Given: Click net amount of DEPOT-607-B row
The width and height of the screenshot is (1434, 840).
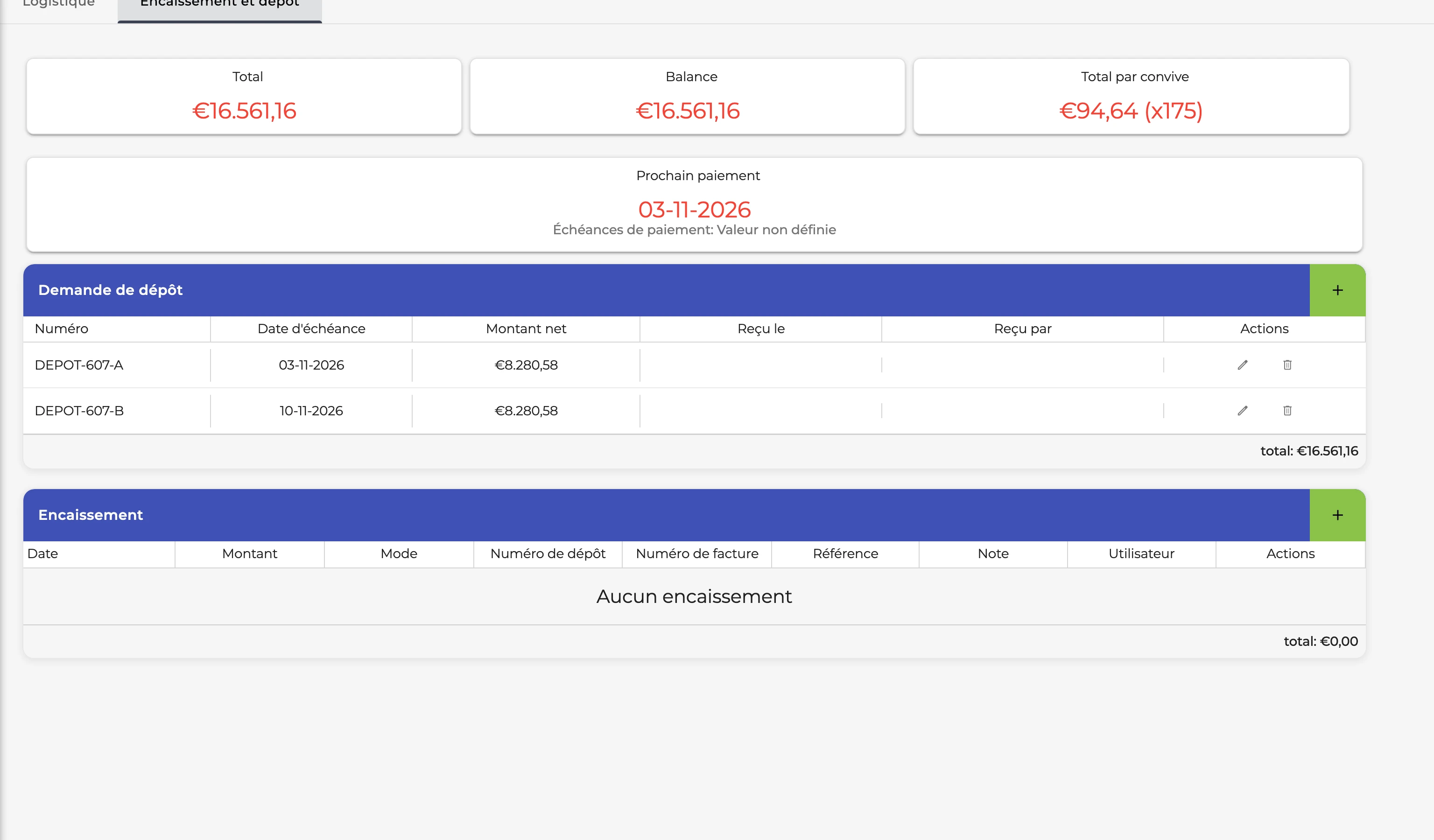Looking at the screenshot, I should tap(527, 411).
